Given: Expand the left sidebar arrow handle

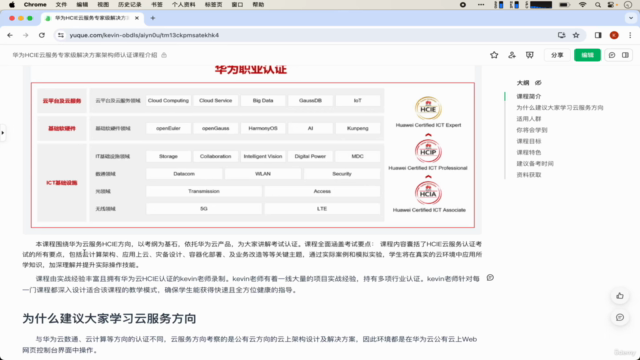Looking at the screenshot, I should (3, 133).
